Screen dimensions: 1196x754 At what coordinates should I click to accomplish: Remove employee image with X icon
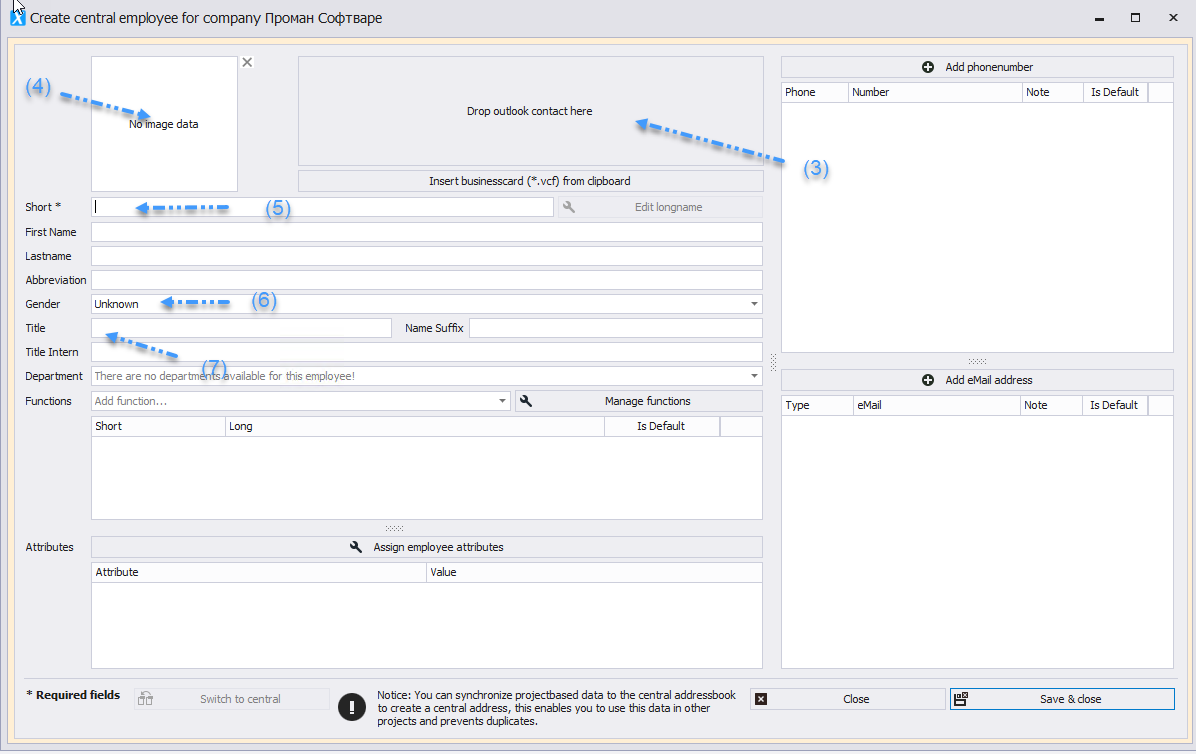247,63
